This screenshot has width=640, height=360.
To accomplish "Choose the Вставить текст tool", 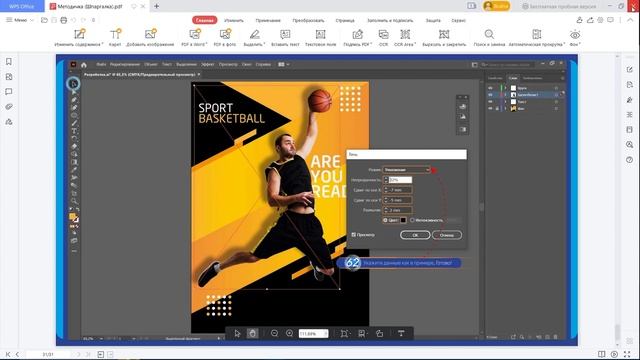I will (285, 38).
